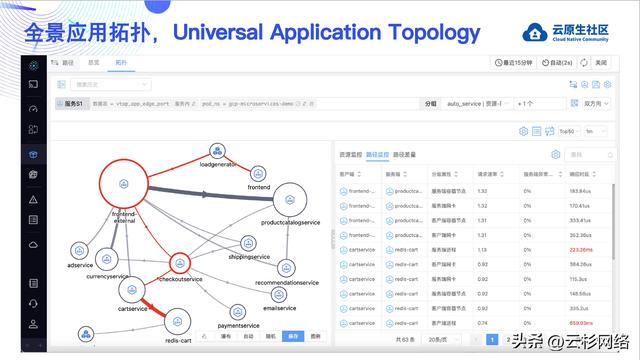Go to page 1 in the pagination

point(492,340)
